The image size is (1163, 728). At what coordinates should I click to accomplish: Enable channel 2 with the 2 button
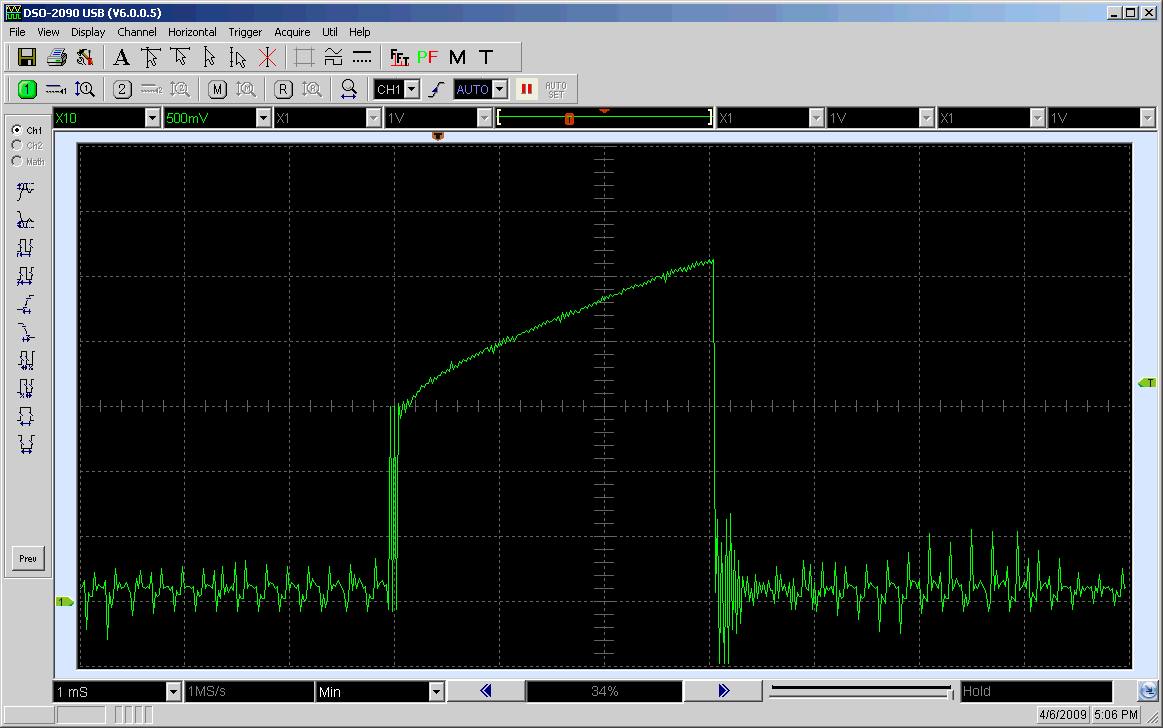(122, 89)
